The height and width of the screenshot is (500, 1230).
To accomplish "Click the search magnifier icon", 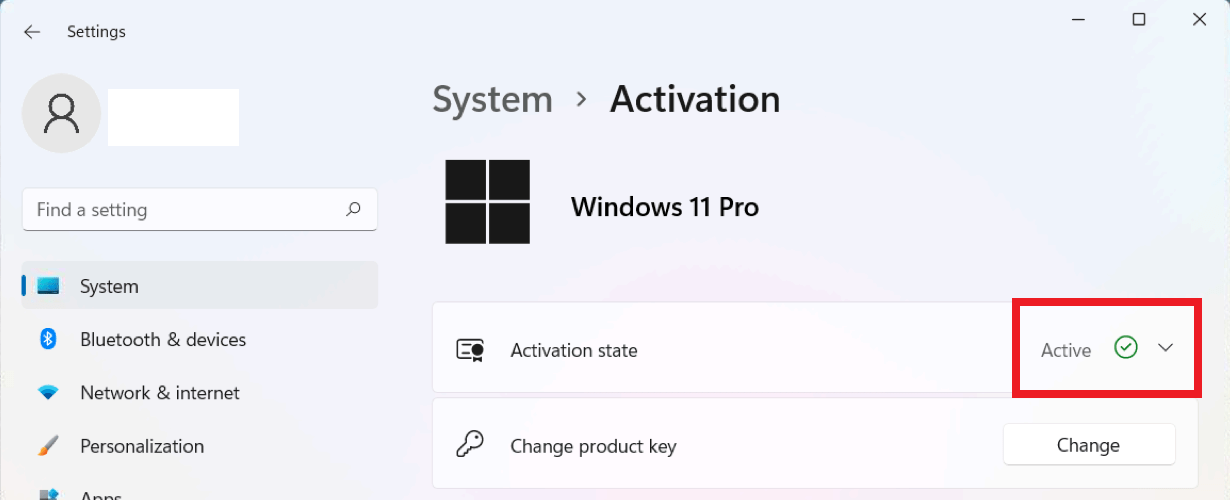I will 353,210.
